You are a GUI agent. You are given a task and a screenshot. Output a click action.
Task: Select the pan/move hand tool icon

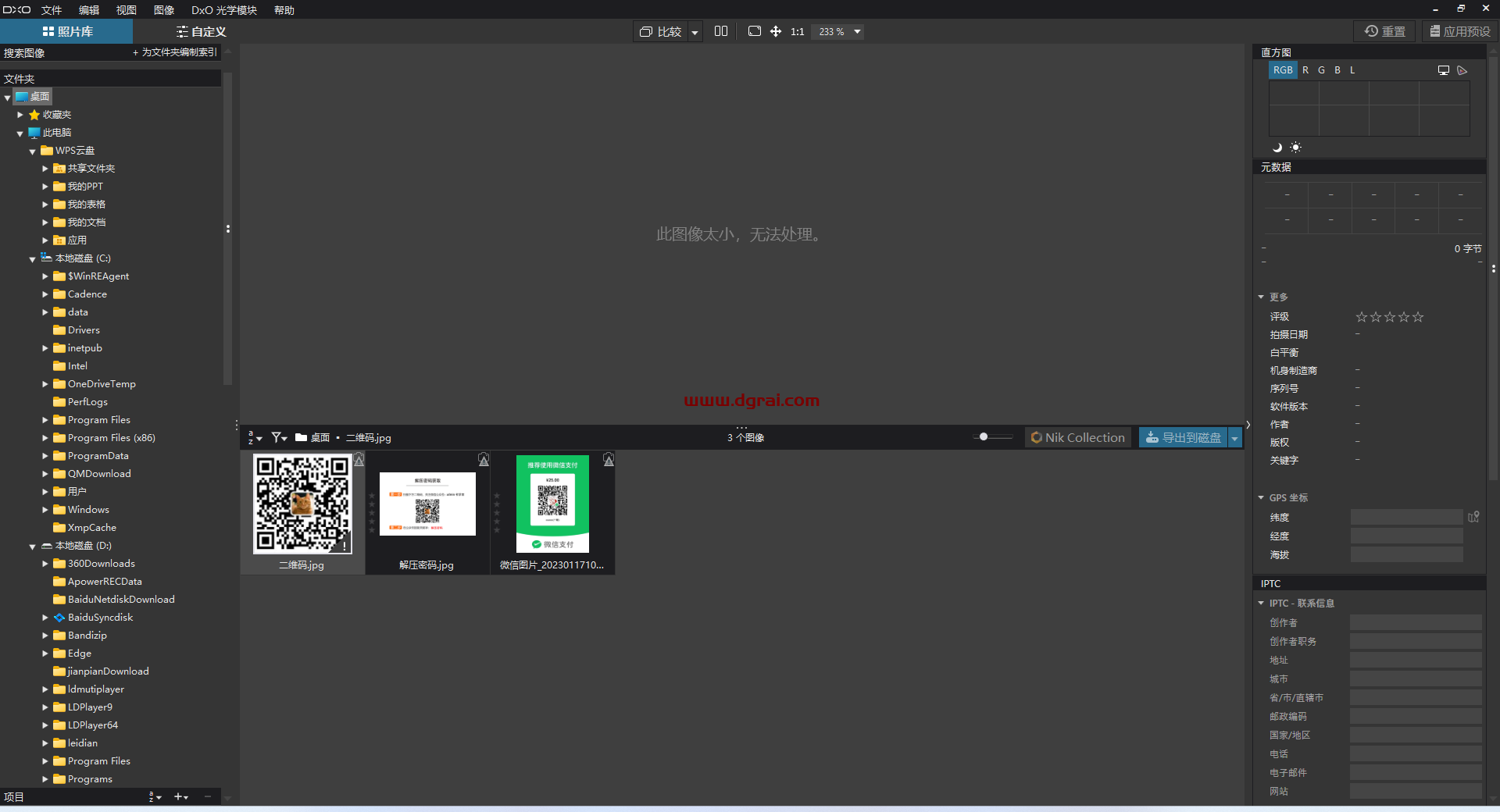click(x=776, y=31)
